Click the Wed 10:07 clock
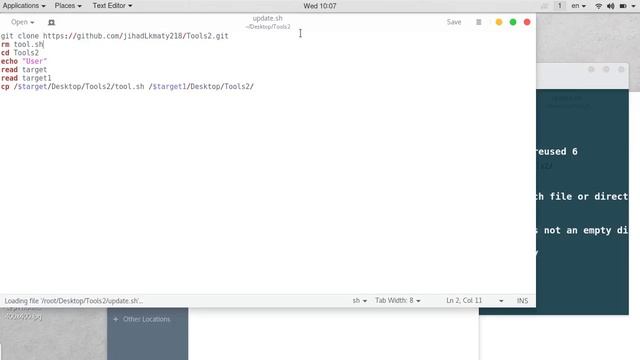This screenshot has height=360, width=640. 320,6
